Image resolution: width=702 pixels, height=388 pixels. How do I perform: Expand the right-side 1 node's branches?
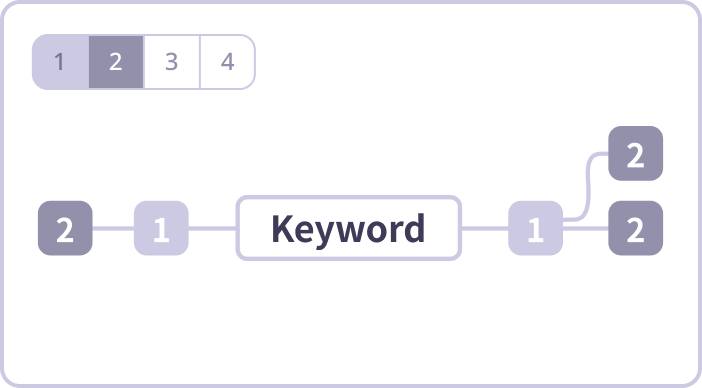[x=535, y=228]
